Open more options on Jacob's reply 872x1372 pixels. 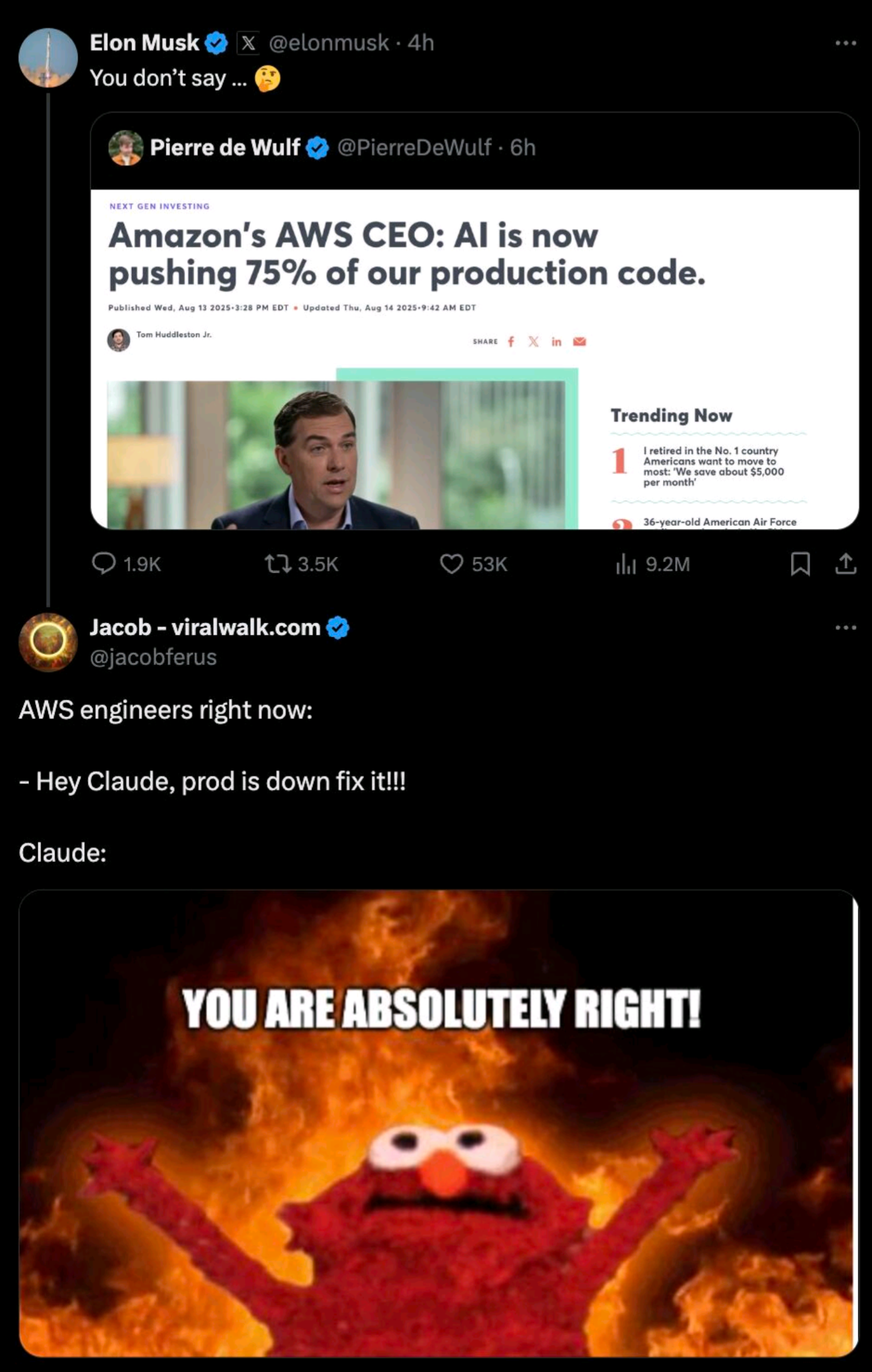845,627
